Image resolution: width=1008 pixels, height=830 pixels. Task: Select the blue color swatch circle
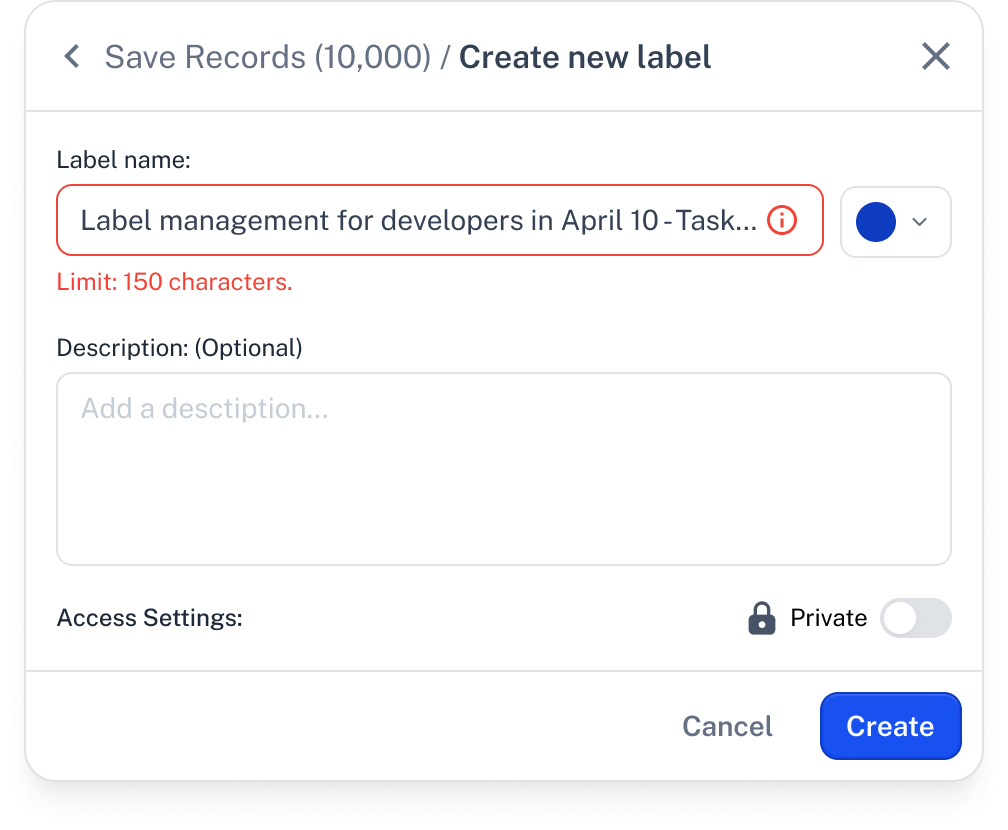pyautogui.click(x=876, y=222)
